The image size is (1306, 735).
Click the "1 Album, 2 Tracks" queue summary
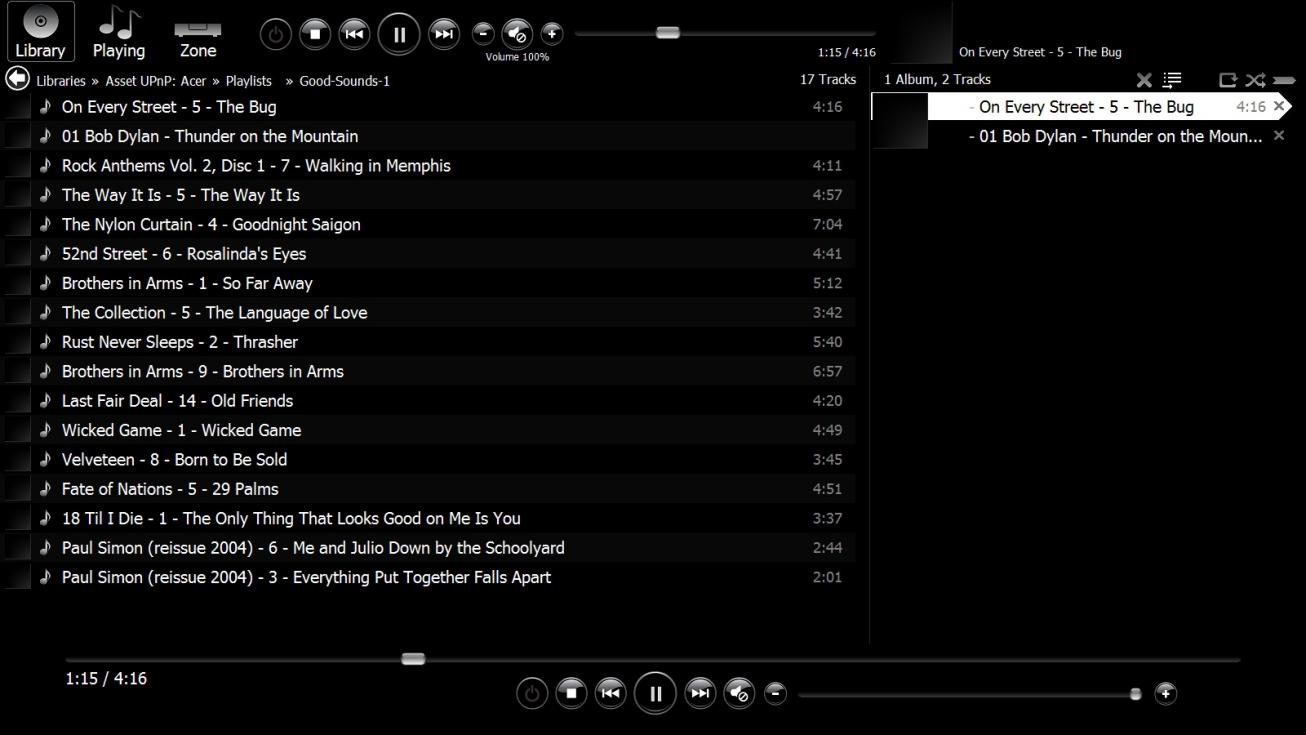pyautogui.click(x=937, y=79)
